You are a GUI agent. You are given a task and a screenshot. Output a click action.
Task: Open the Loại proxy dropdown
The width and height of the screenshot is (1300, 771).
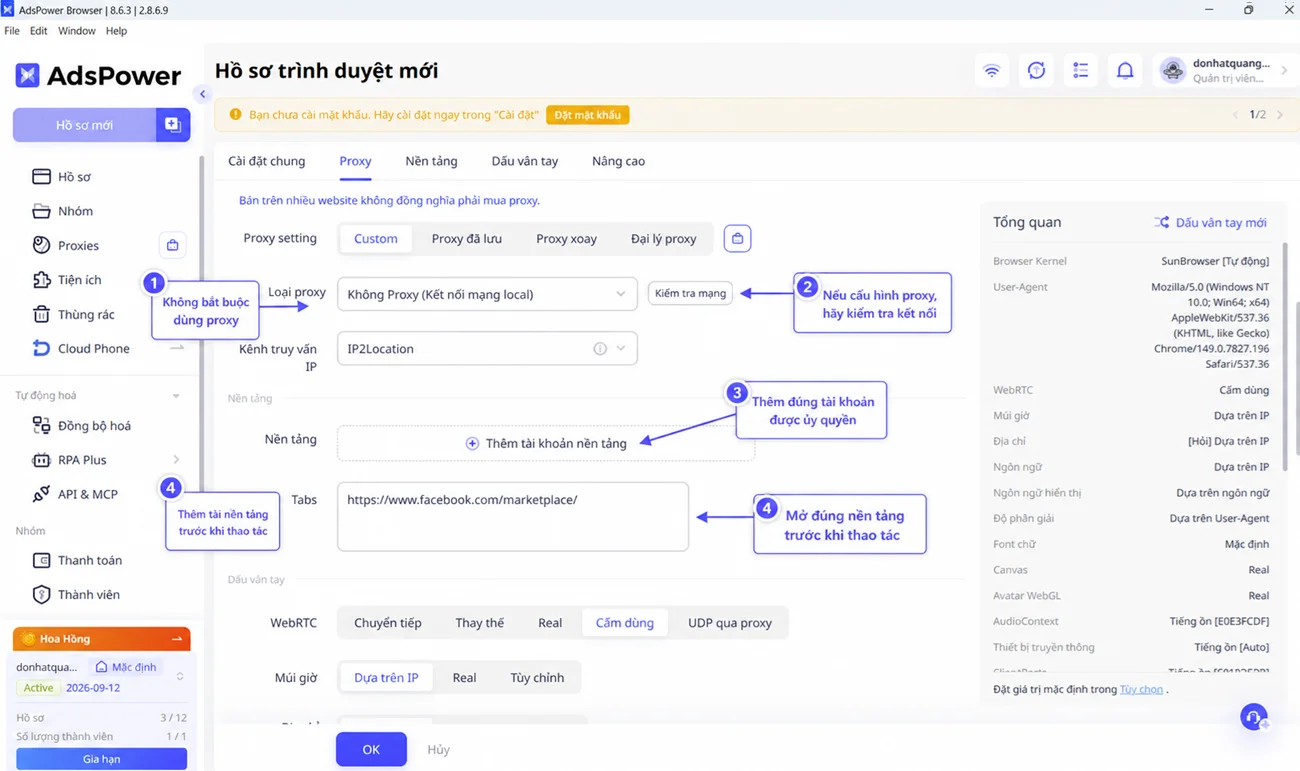[487, 294]
